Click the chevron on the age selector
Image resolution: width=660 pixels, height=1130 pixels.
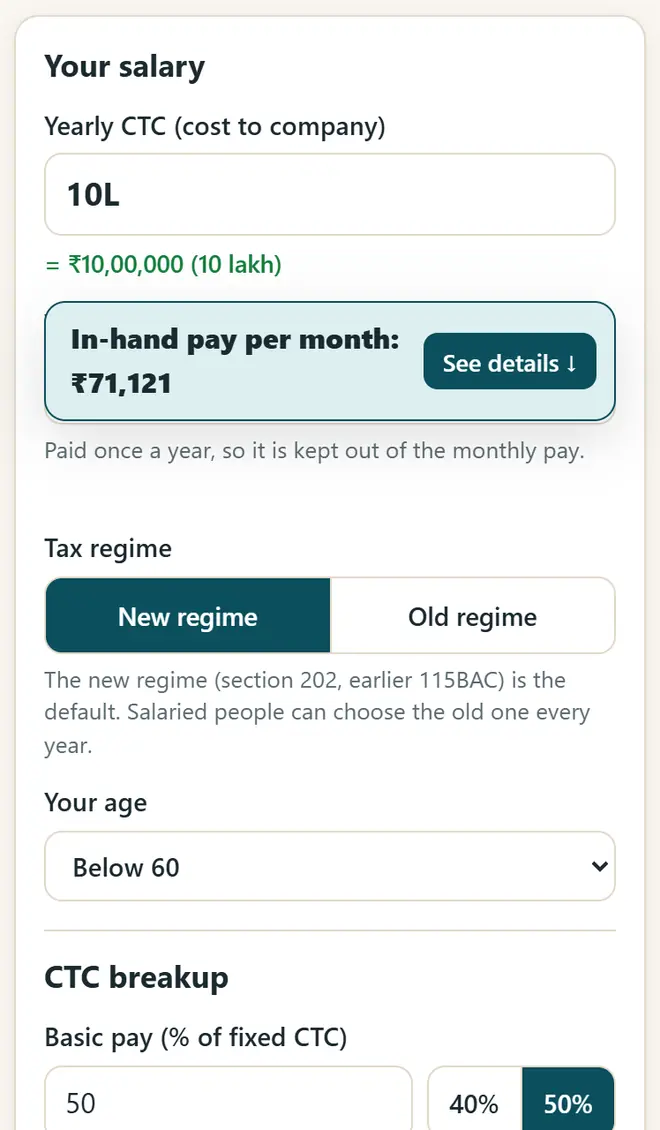[599, 866]
